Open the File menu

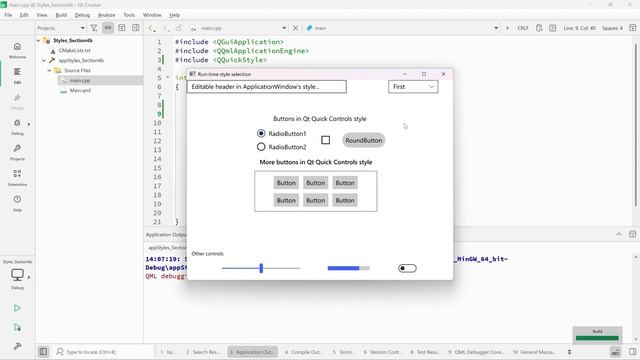point(8,15)
